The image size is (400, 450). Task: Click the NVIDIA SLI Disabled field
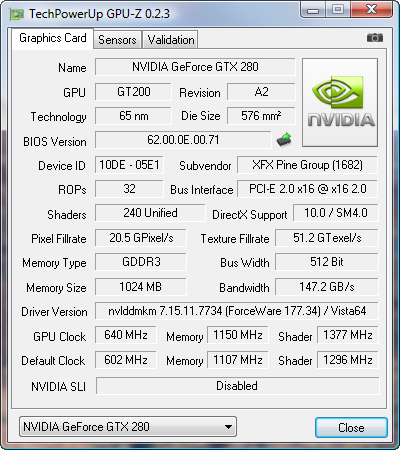[238, 386]
